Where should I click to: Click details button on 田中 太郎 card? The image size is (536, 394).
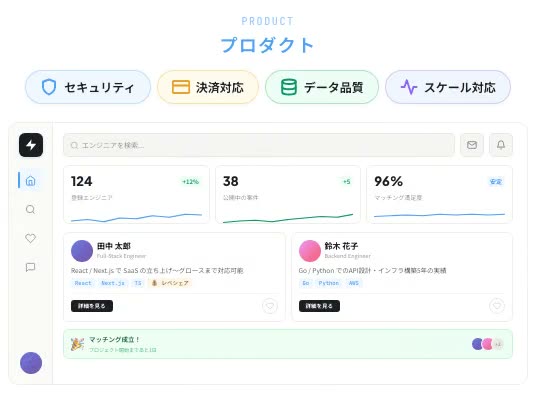[92, 306]
